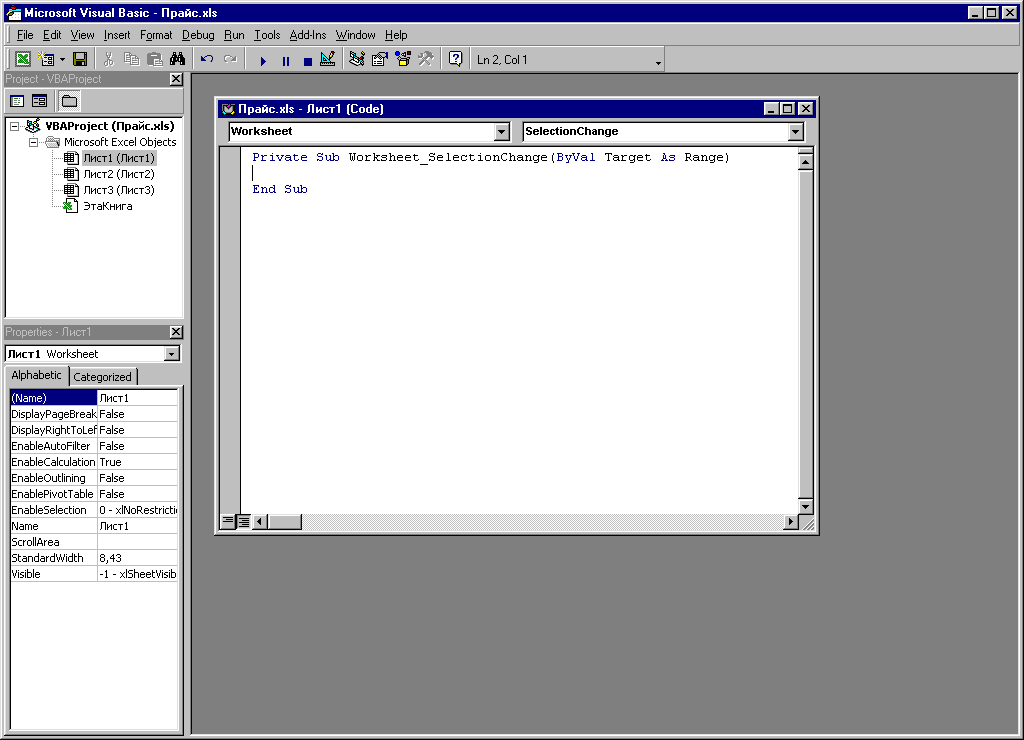This screenshot has width=1024, height=740.
Task: Open the Insert menu
Action: tap(117, 35)
